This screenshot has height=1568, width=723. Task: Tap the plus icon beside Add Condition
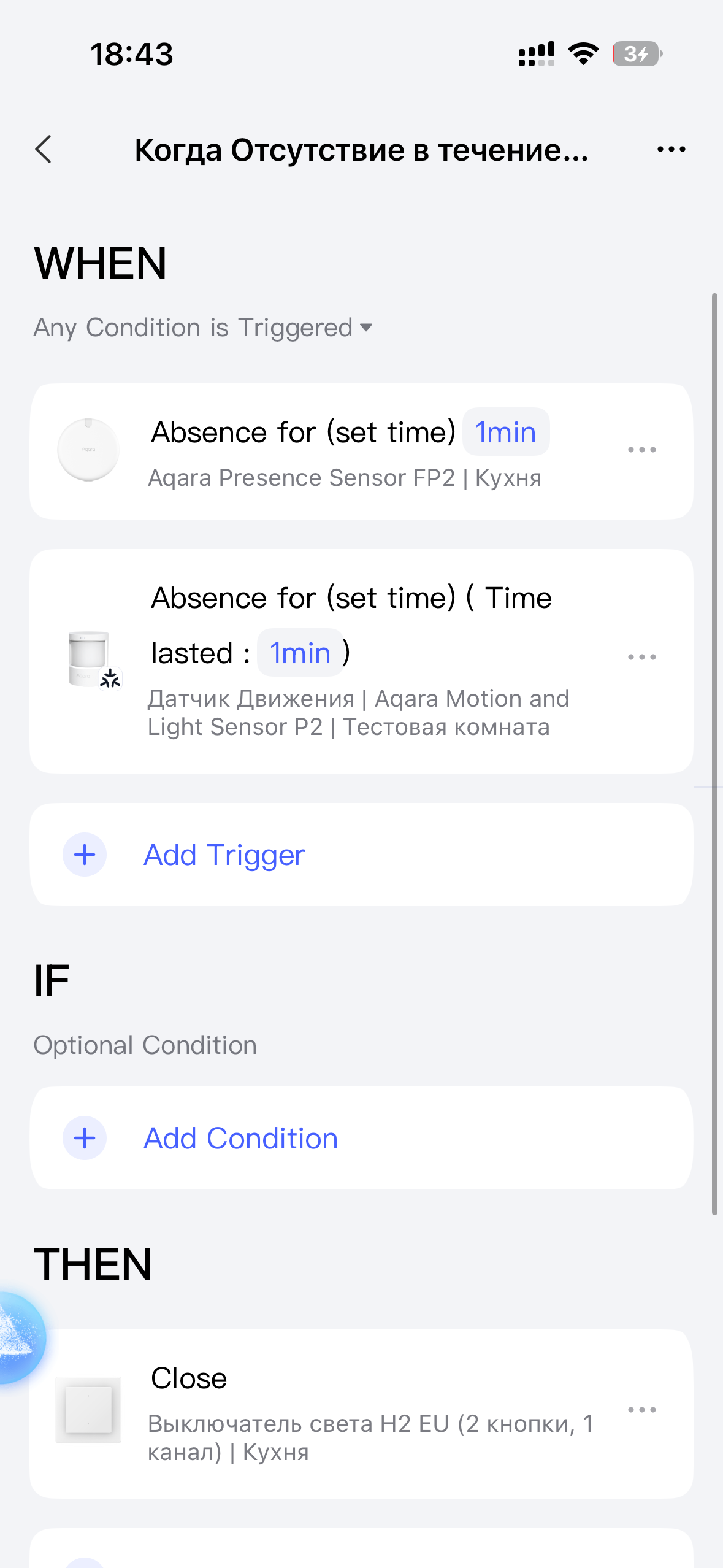(x=85, y=1138)
